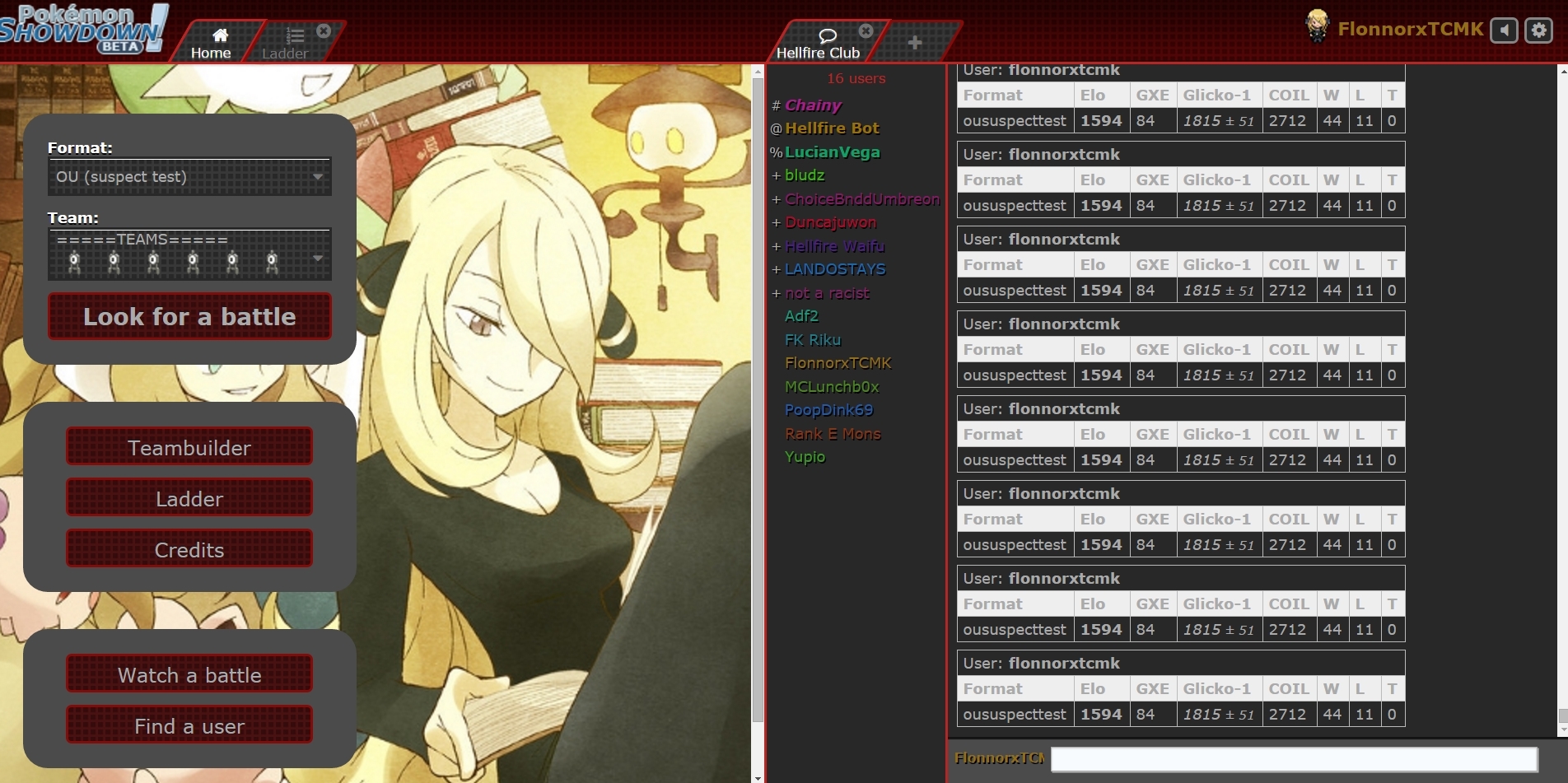
Task: Open the Team selector dropdown
Action: [x=189, y=254]
